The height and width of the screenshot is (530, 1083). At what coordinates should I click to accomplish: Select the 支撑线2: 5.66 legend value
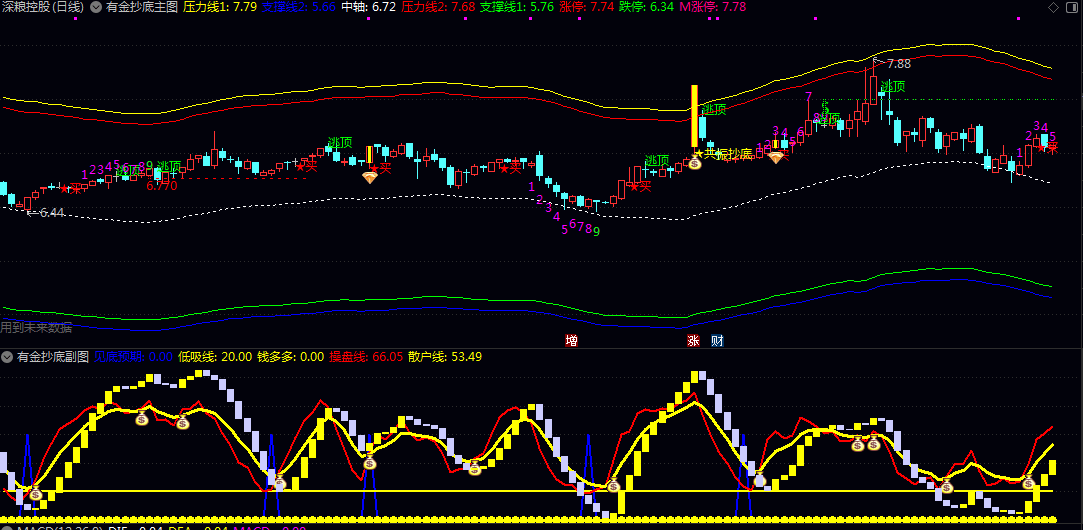299,8
